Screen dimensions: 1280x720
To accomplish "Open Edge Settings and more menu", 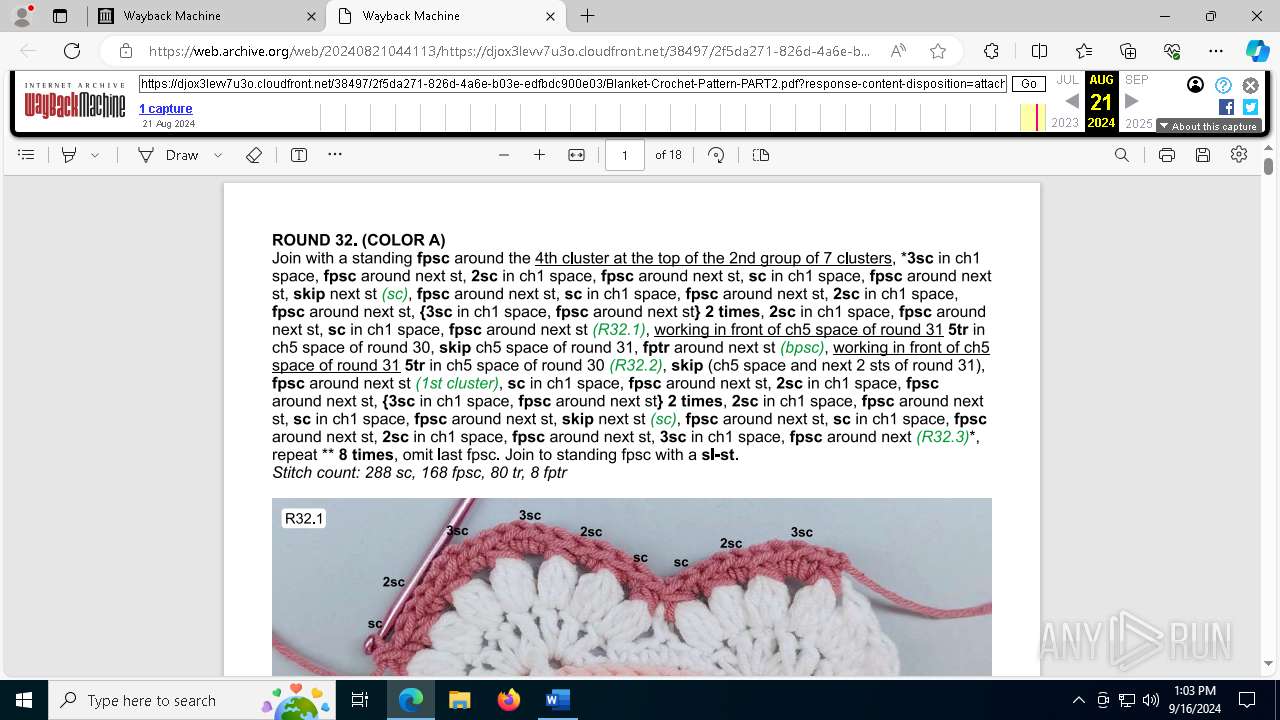I will pyautogui.click(x=1216, y=51).
